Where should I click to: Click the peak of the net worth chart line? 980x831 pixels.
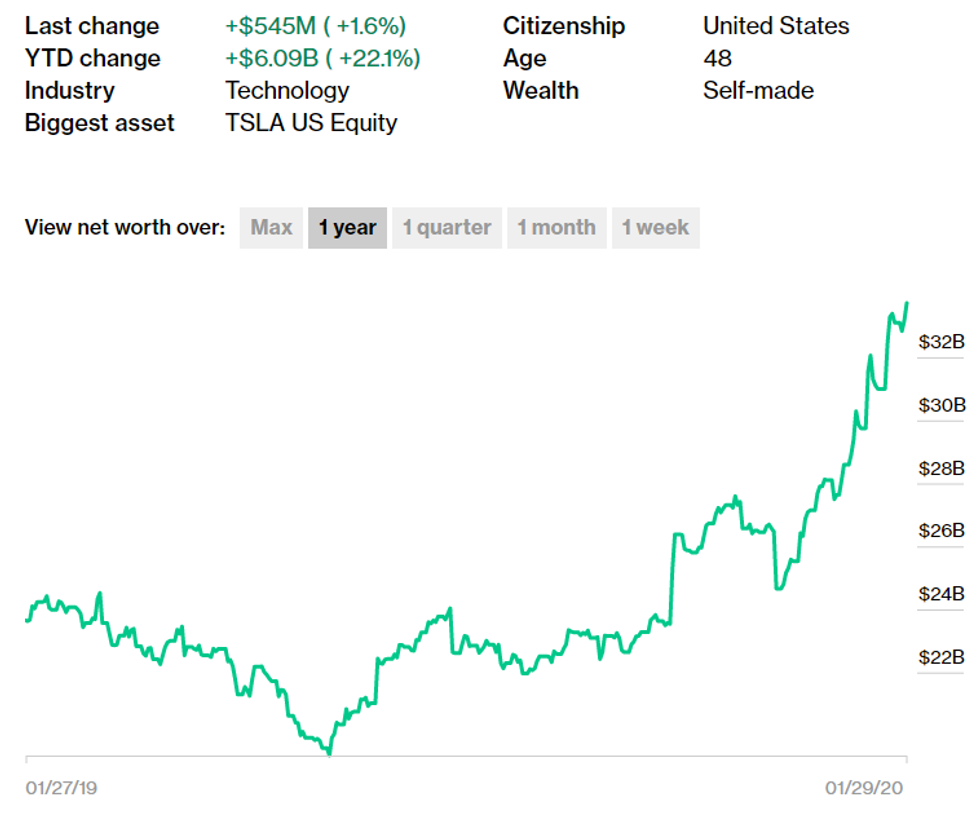tap(906, 300)
